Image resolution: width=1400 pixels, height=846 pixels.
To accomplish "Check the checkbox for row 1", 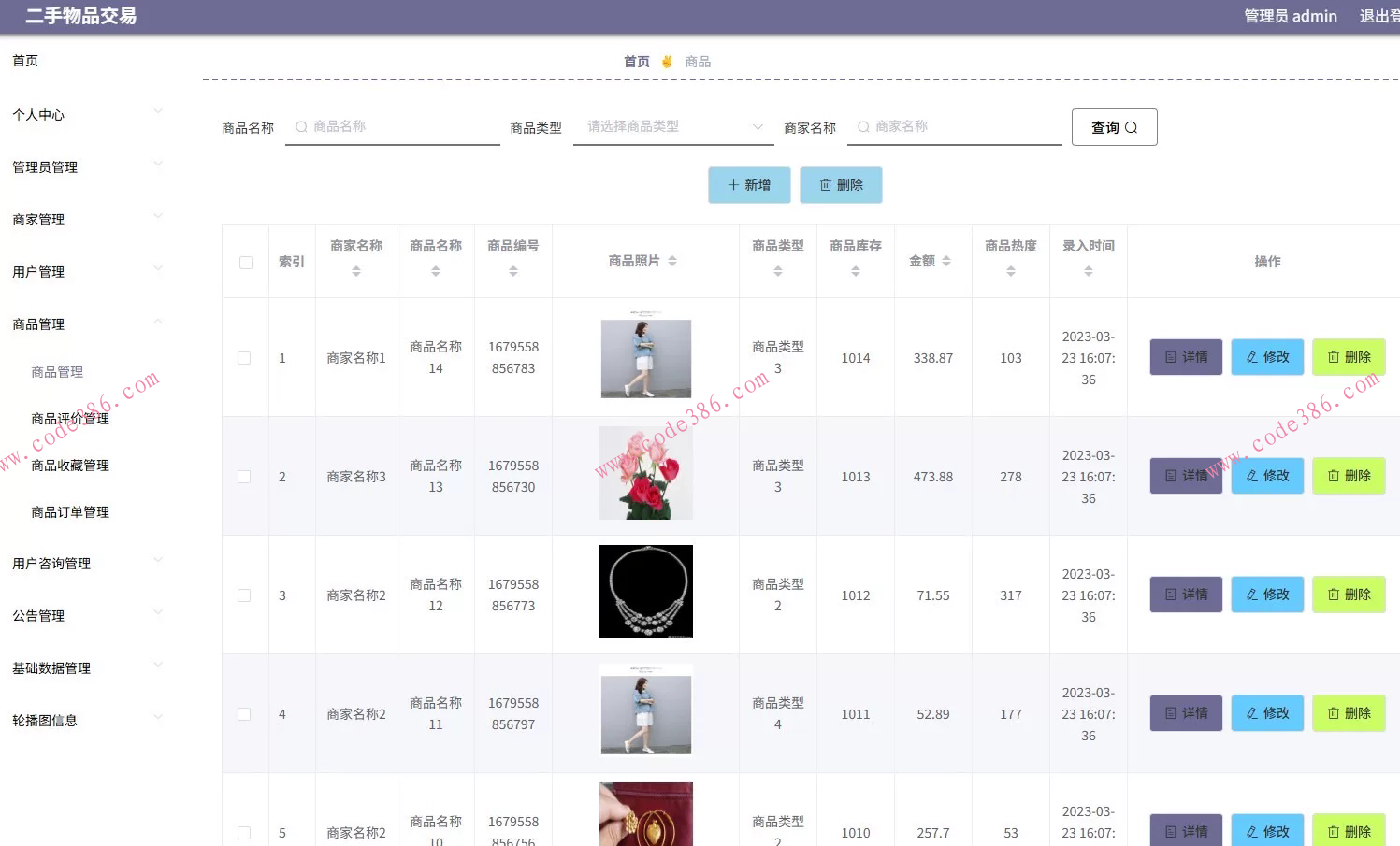I will click(x=244, y=357).
